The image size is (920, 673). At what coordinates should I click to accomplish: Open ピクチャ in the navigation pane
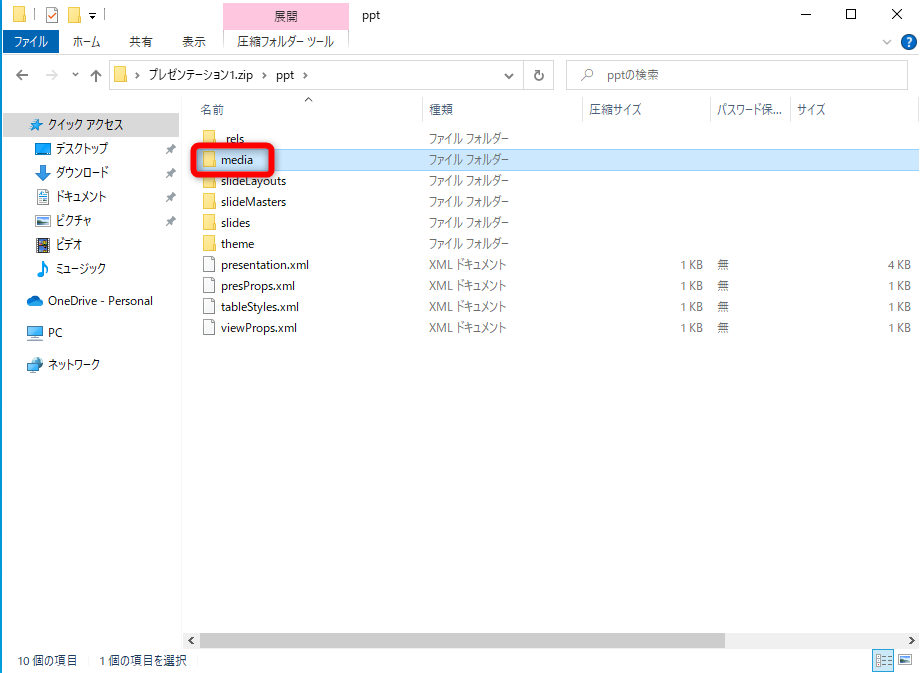click(x=73, y=221)
